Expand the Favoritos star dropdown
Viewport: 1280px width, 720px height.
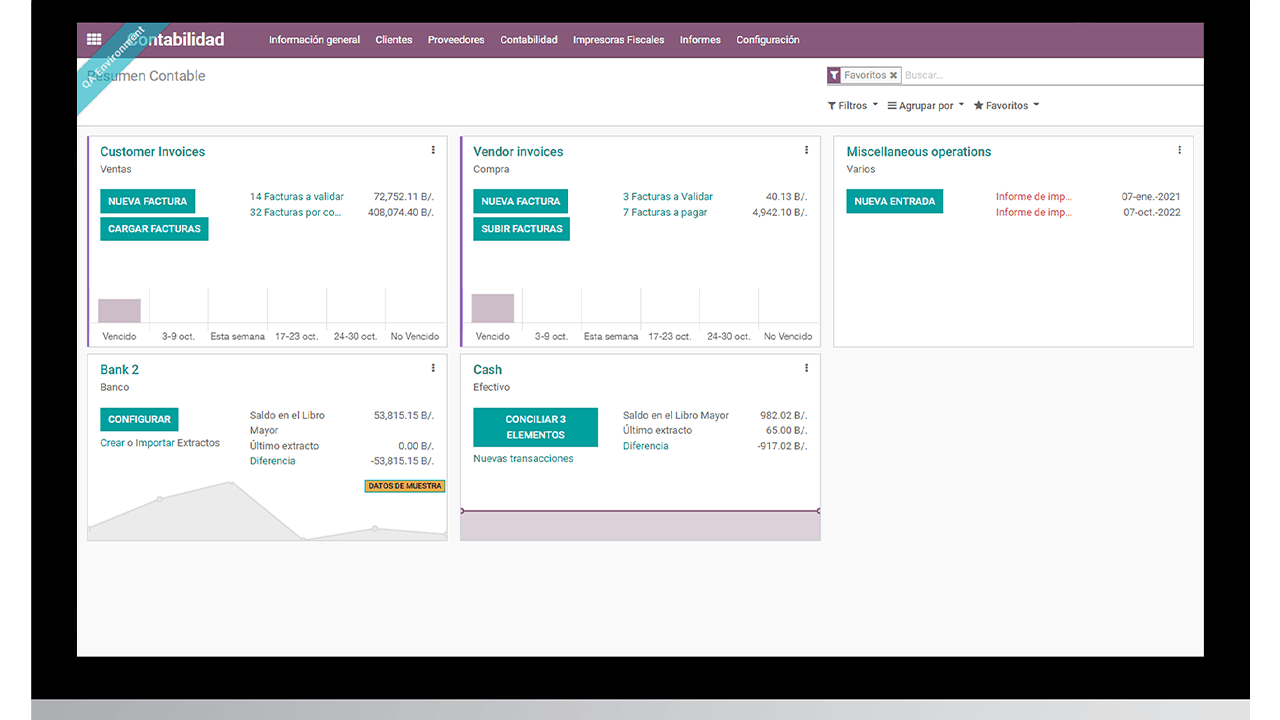click(x=1006, y=105)
